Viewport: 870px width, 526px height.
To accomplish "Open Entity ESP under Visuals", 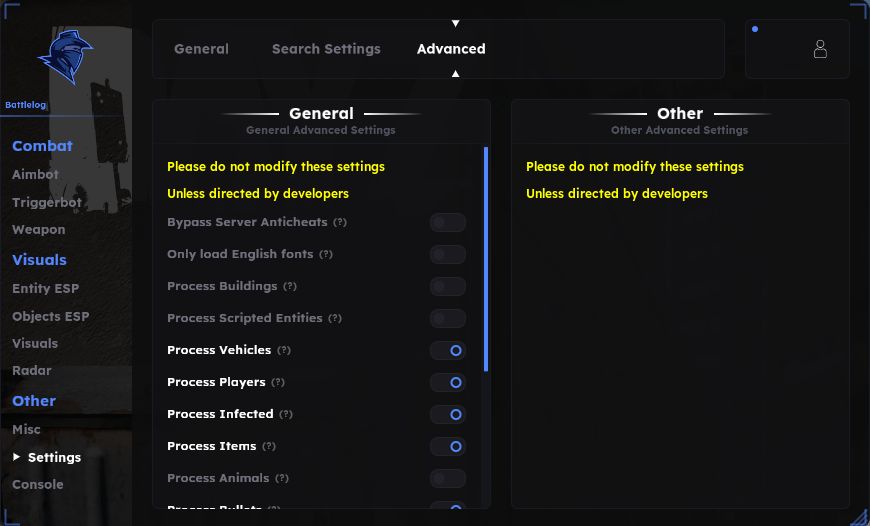I will click(x=45, y=289).
